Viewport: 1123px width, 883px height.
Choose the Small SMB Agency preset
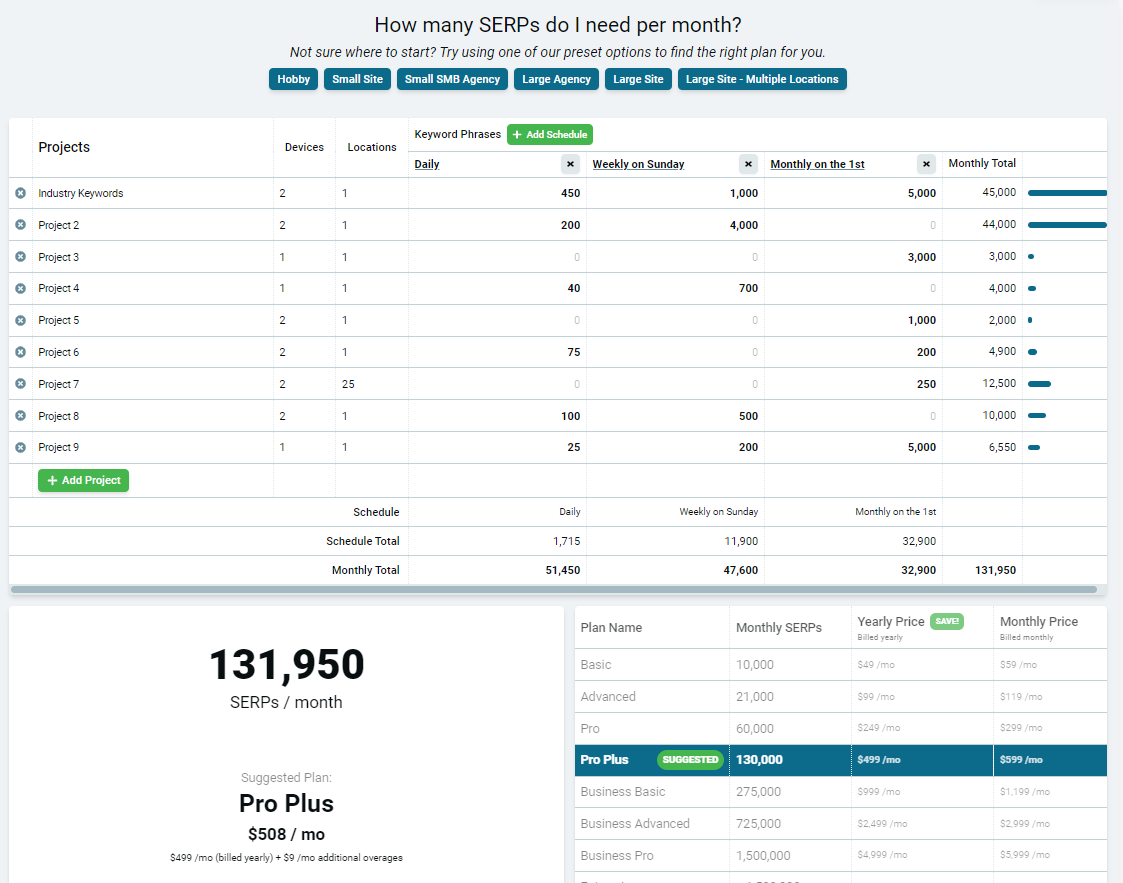pos(452,79)
